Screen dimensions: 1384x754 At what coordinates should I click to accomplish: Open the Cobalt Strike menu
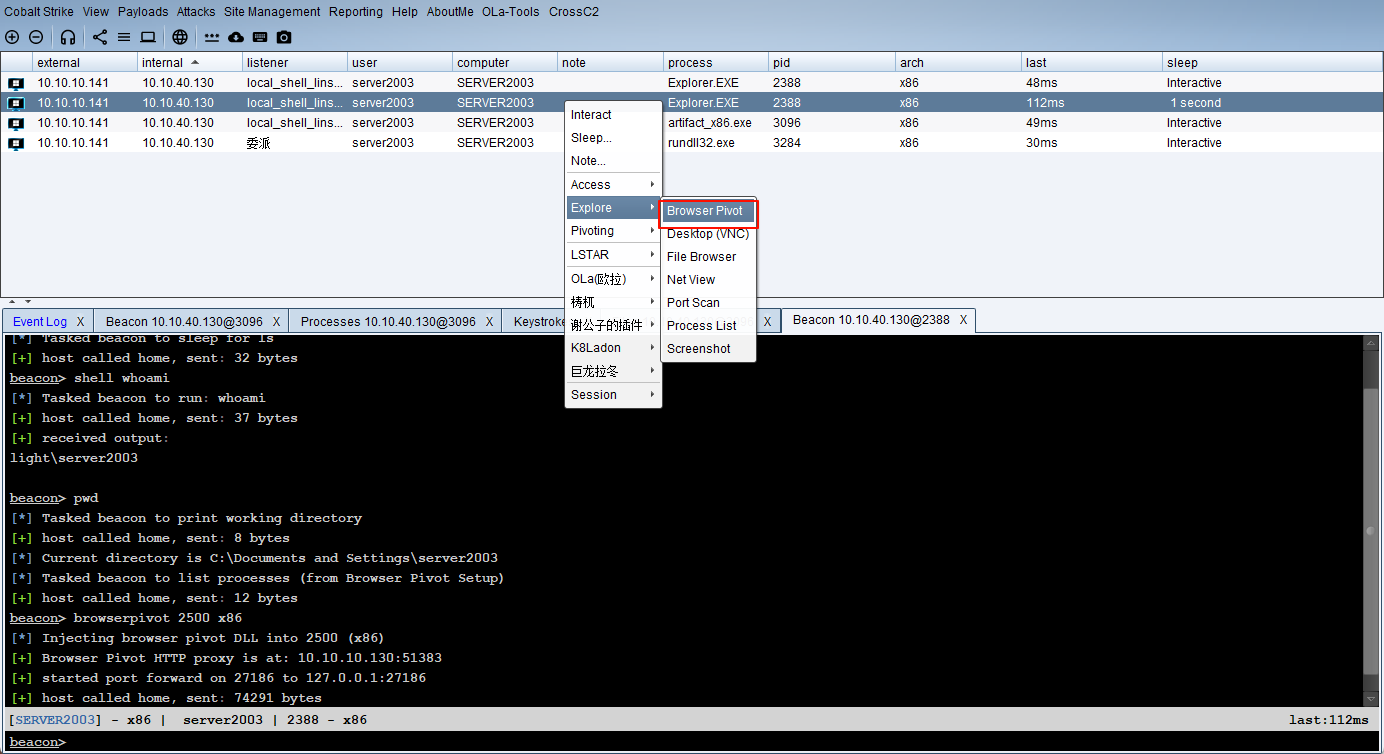39,12
